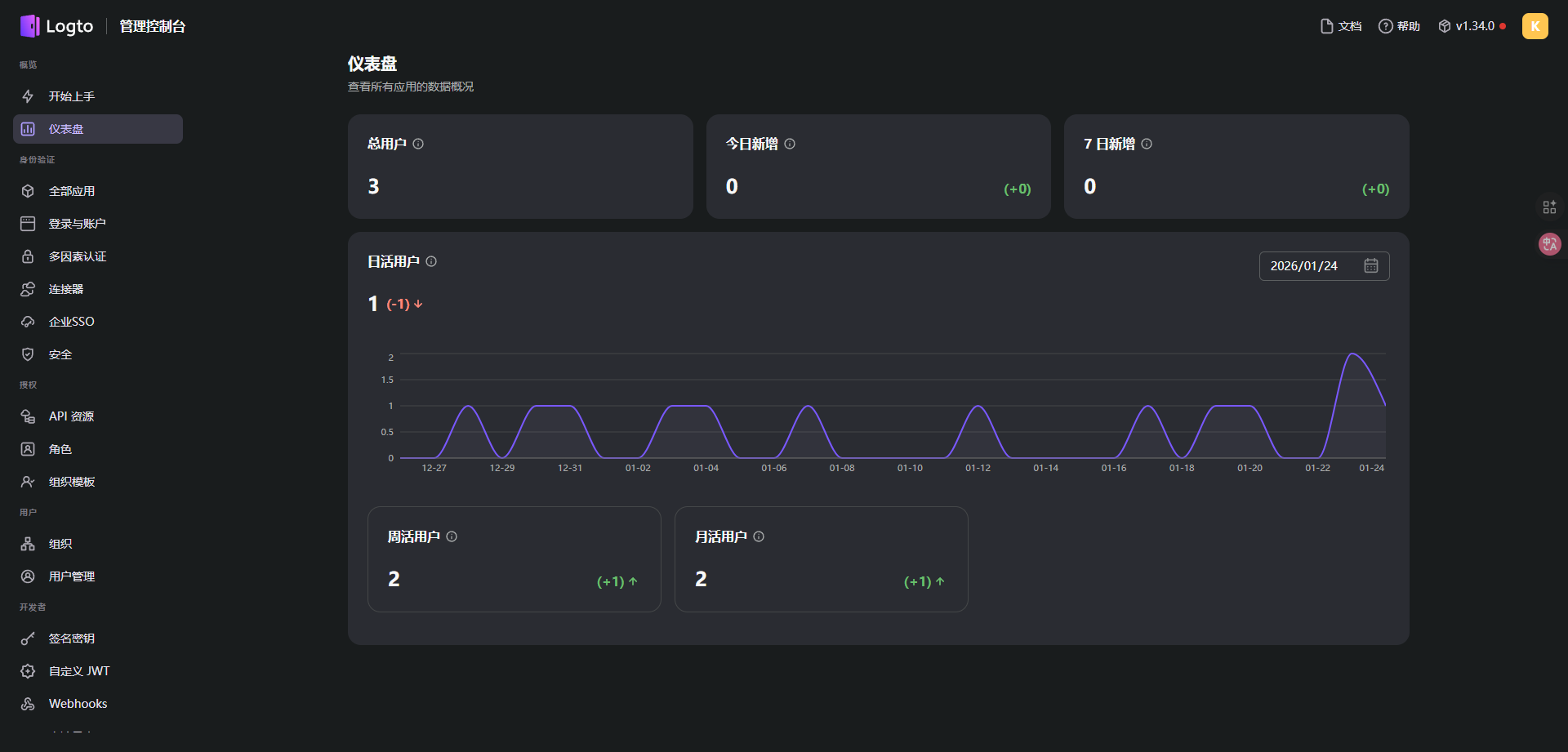Click the translate extension floating icon
Viewport: 1568px width, 752px height.
(x=1549, y=244)
